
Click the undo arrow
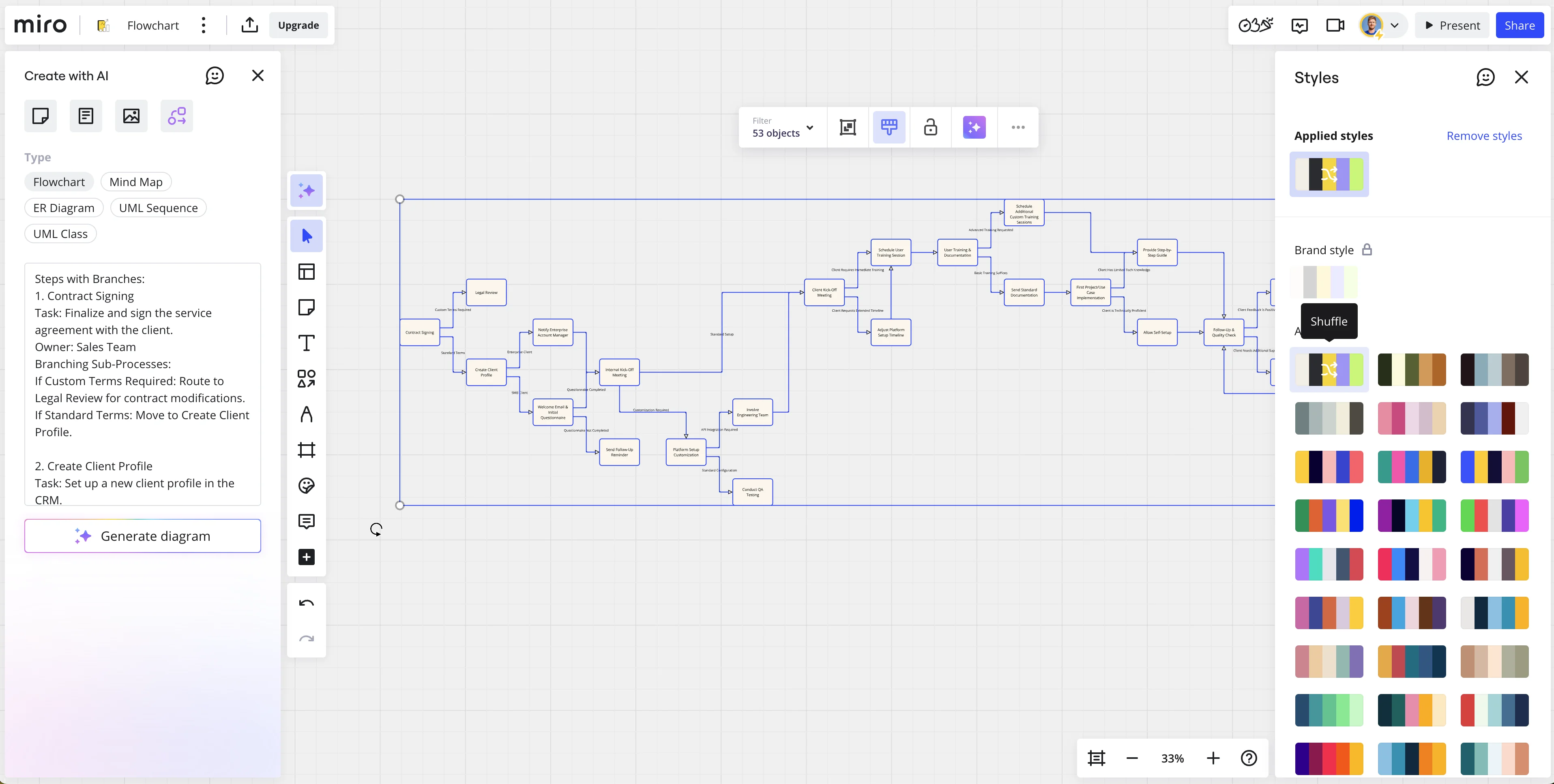[307, 603]
